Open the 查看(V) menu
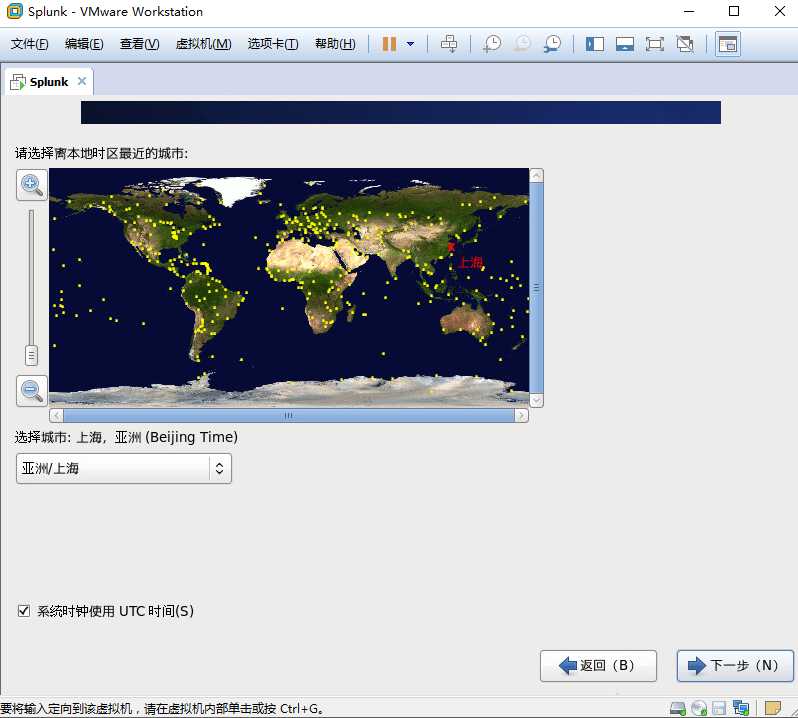 point(139,44)
